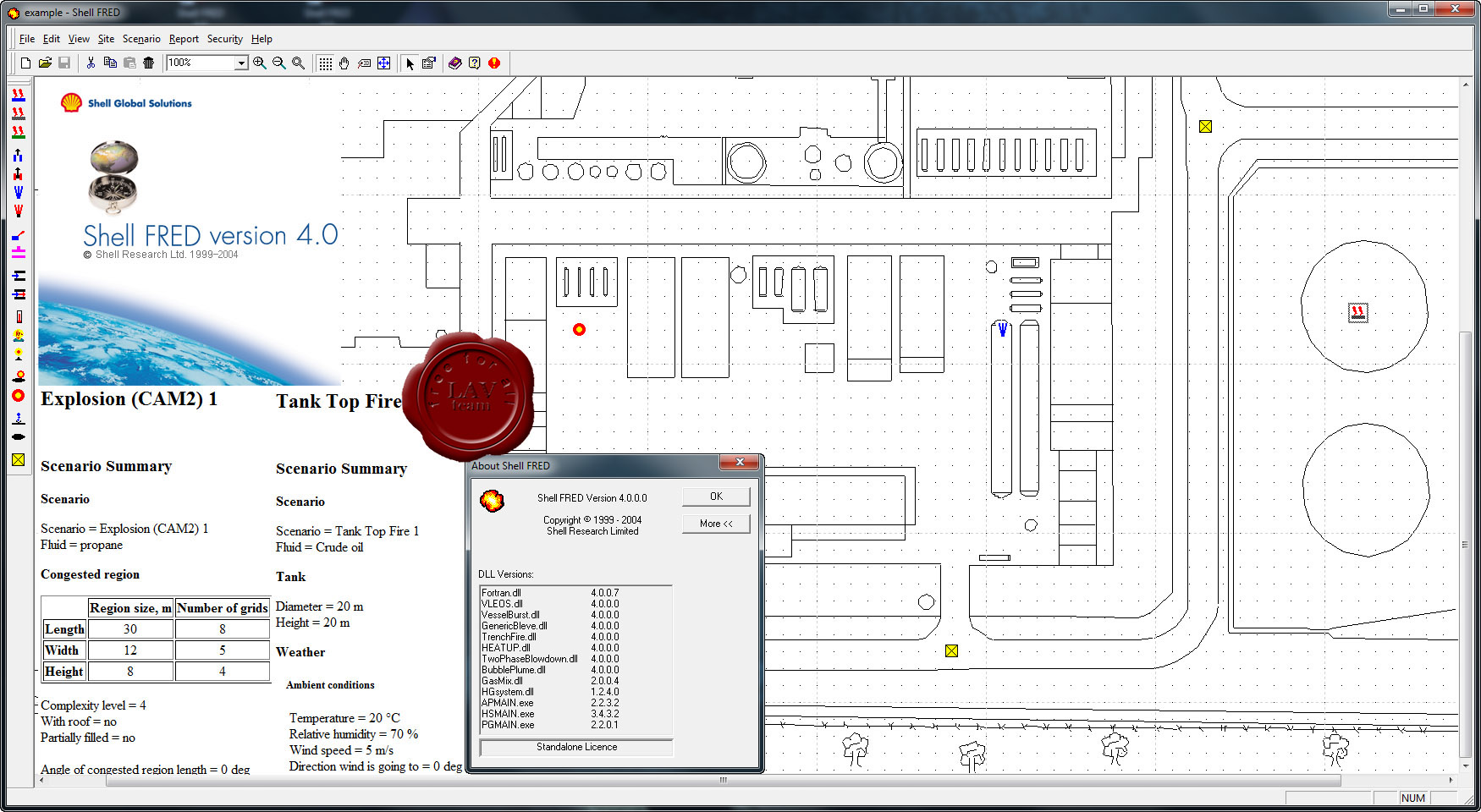Viewport: 1481px width, 812px height.
Task: Click the vertical scrollbar up arrow
Action: [x=1466, y=84]
